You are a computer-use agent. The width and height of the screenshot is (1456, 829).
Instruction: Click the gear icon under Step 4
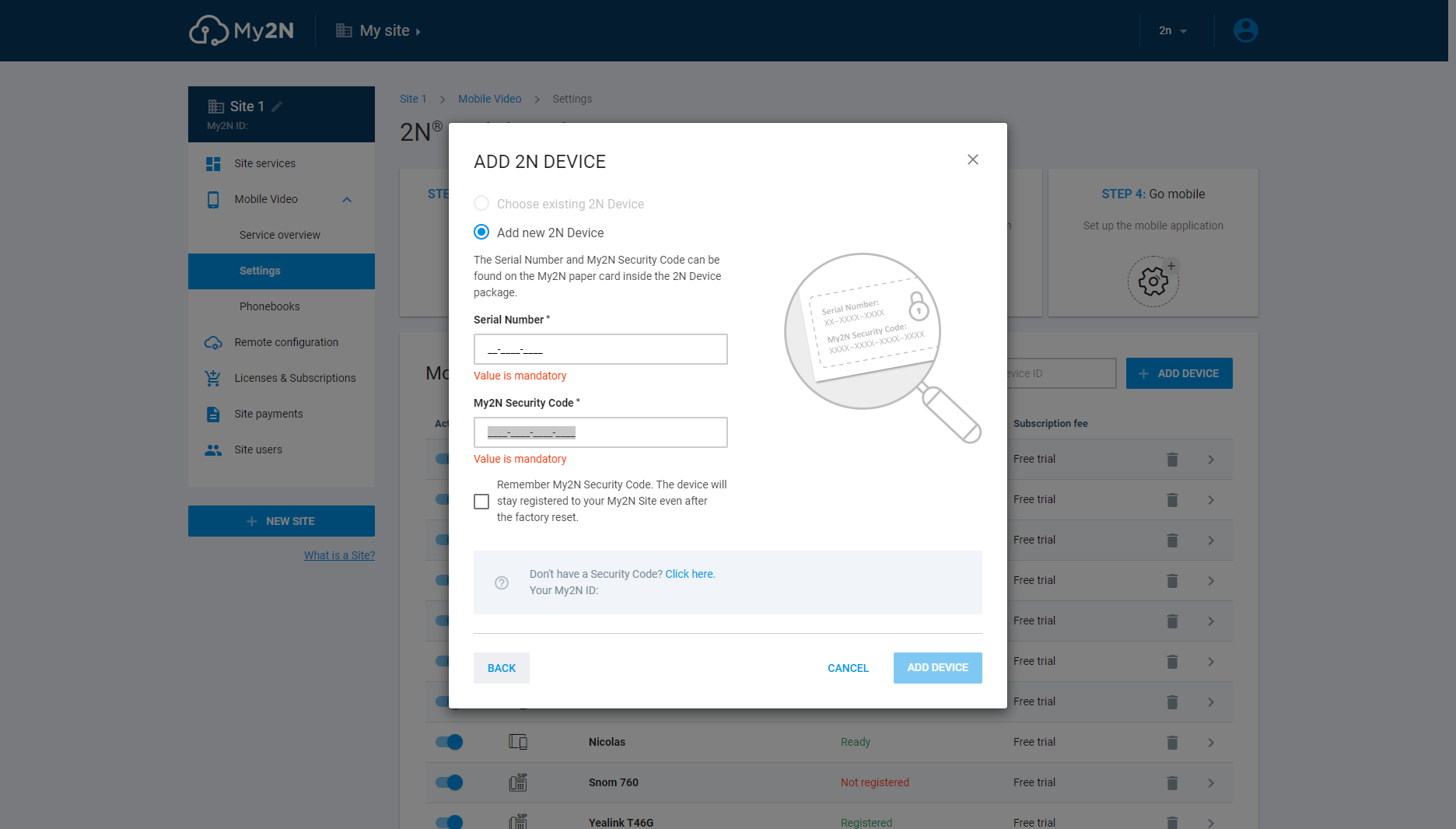(x=1153, y=282)
